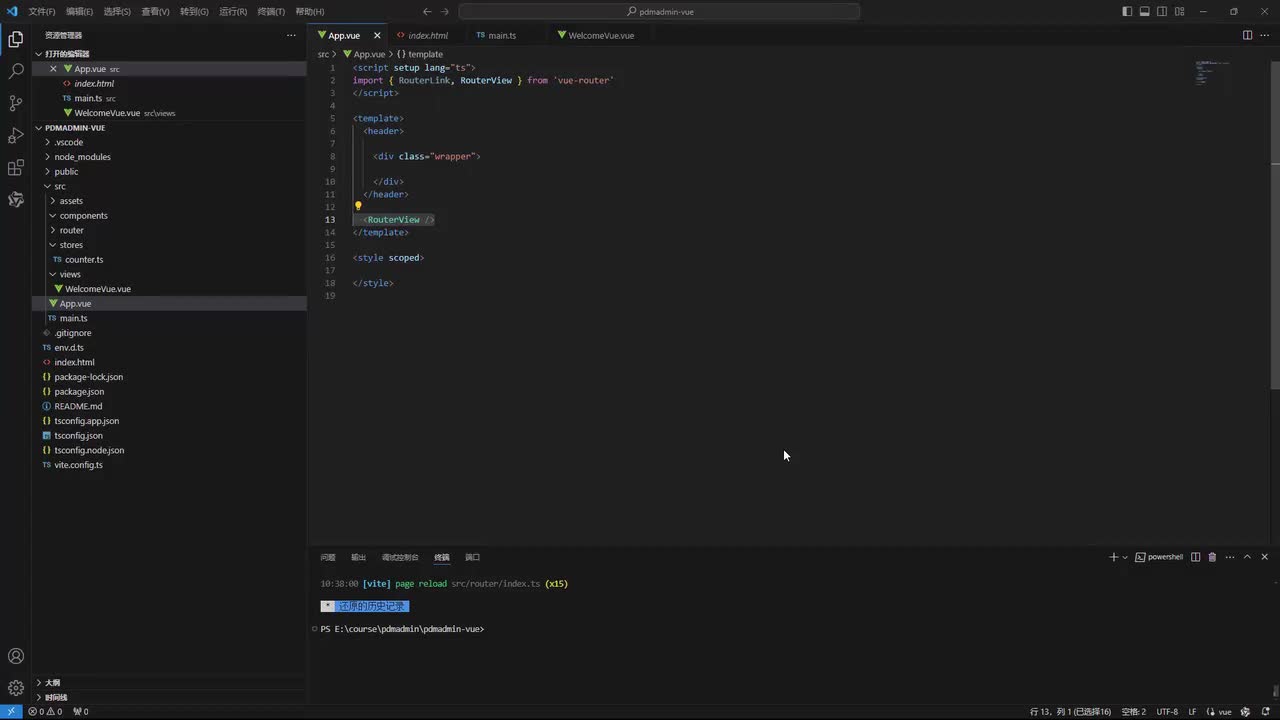The width and height of the screenshot is (1280, 720).
Task: Open editor more actions ellipsis
Action: tap(1264, 35)
